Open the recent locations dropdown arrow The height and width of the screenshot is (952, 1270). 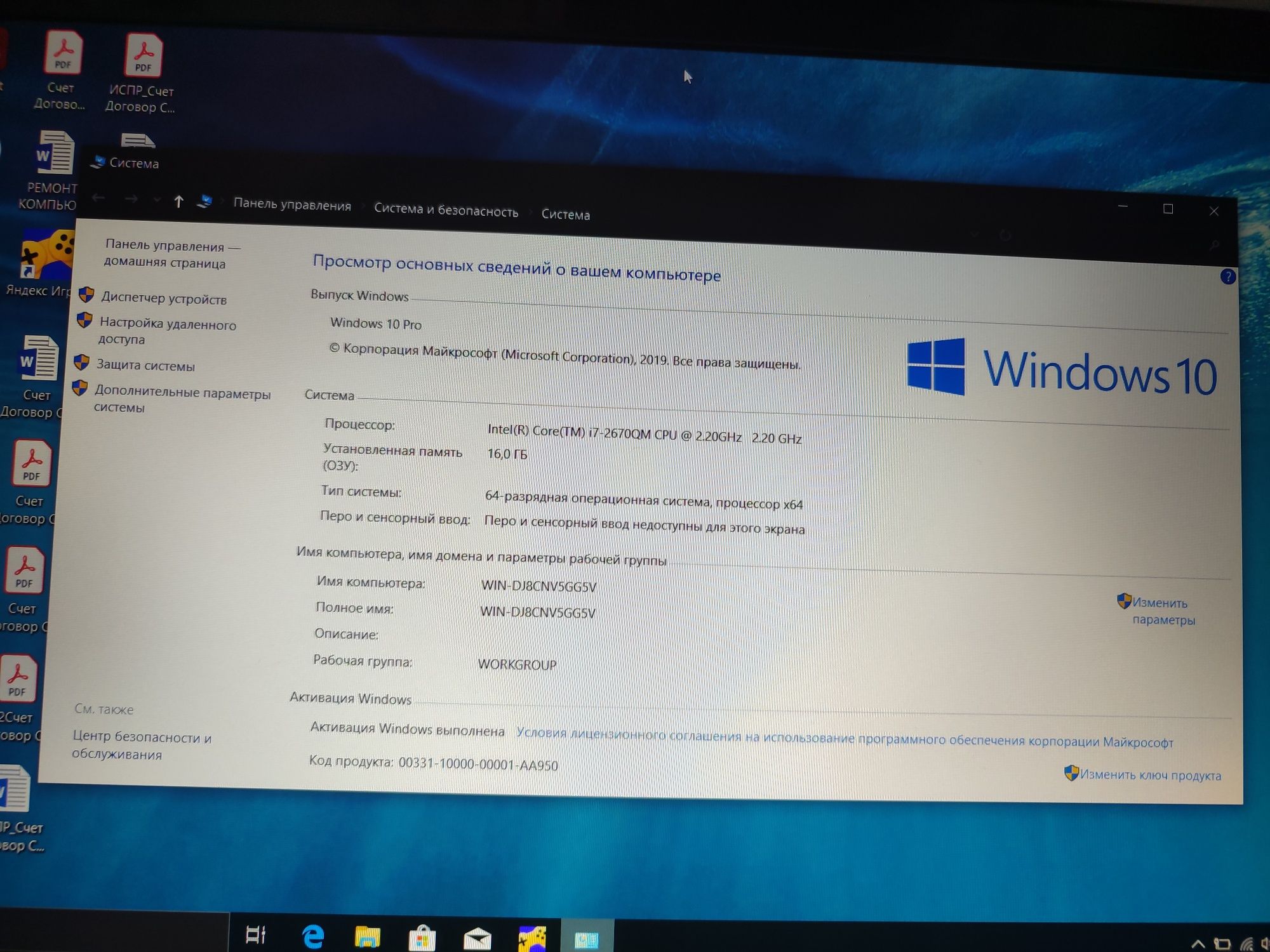(156, 200)
